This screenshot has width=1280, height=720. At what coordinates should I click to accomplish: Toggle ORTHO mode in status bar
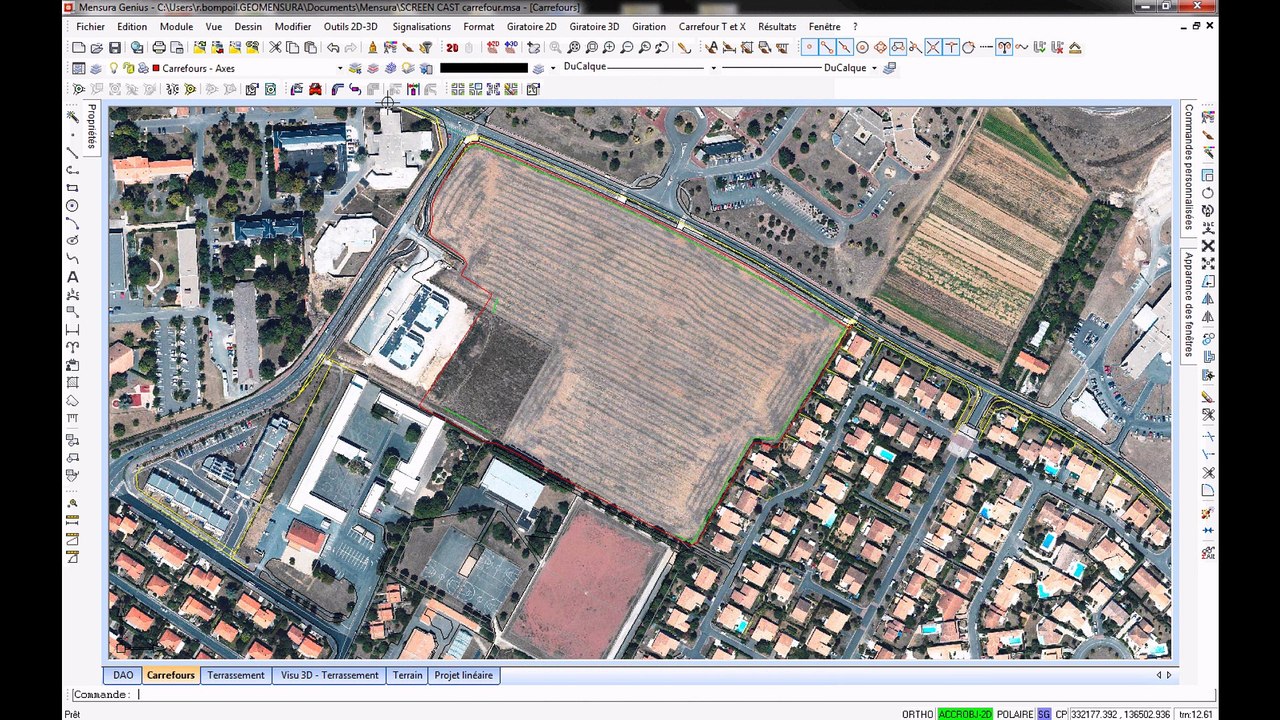pyautogui.click(x=917, y=714)
